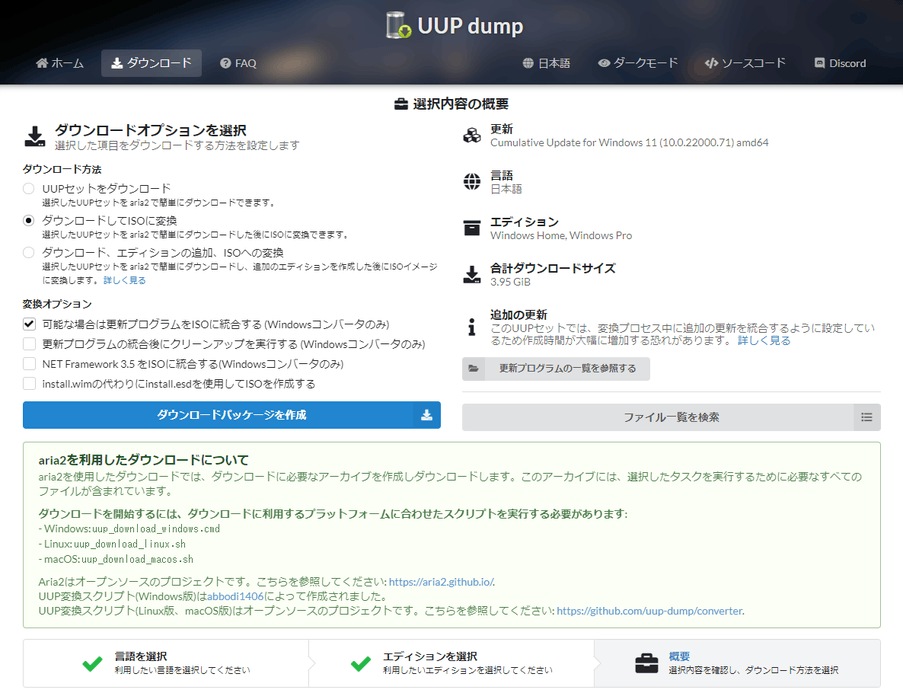Click ファイル一覧を検索 button

[671, 417]
